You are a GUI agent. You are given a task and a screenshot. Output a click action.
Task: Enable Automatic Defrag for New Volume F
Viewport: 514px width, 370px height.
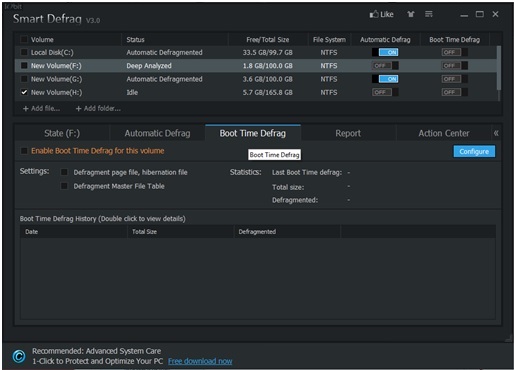coord(385,66)
